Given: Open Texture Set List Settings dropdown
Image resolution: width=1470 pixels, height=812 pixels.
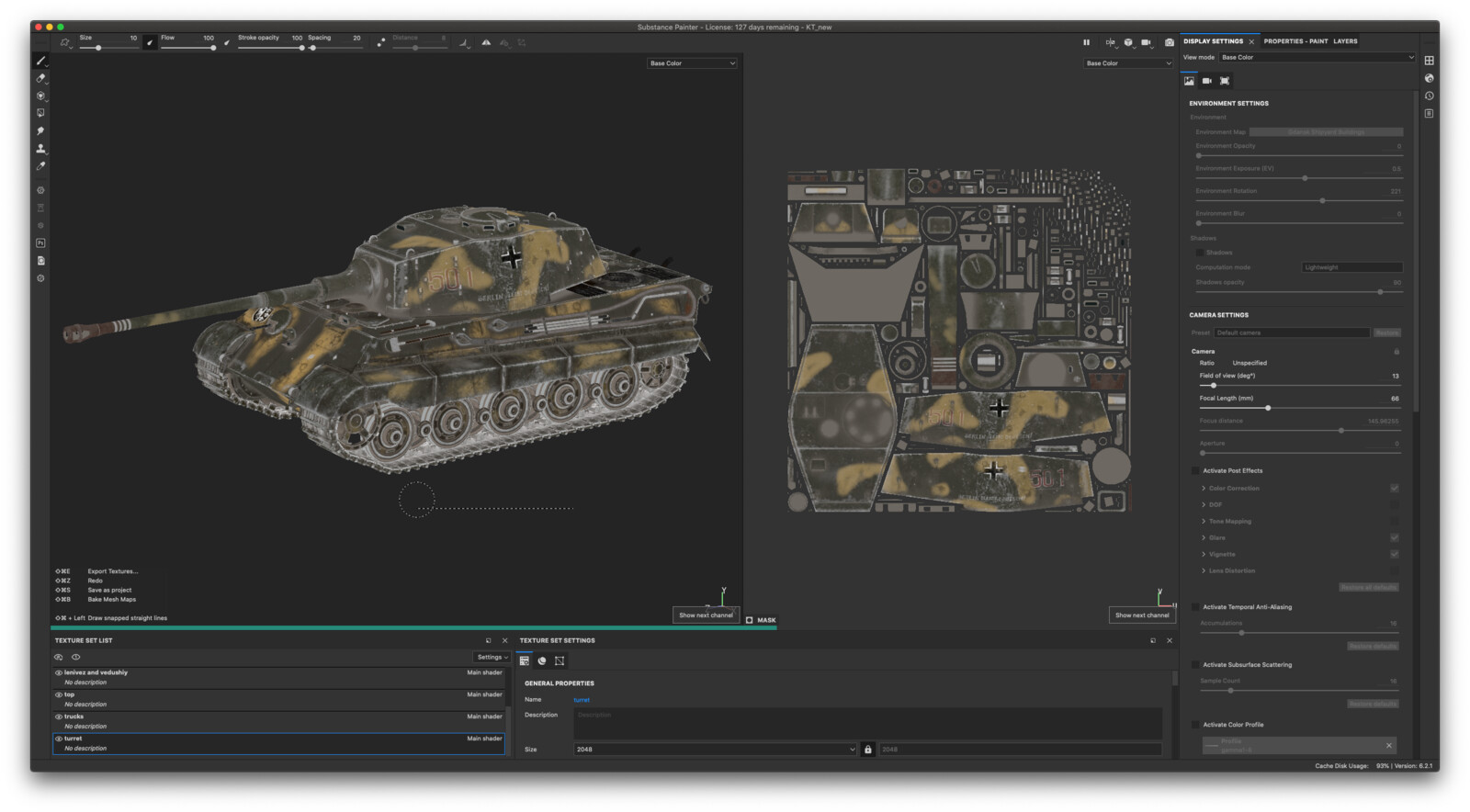Looking at the screenshot, I should coord(492,657).
